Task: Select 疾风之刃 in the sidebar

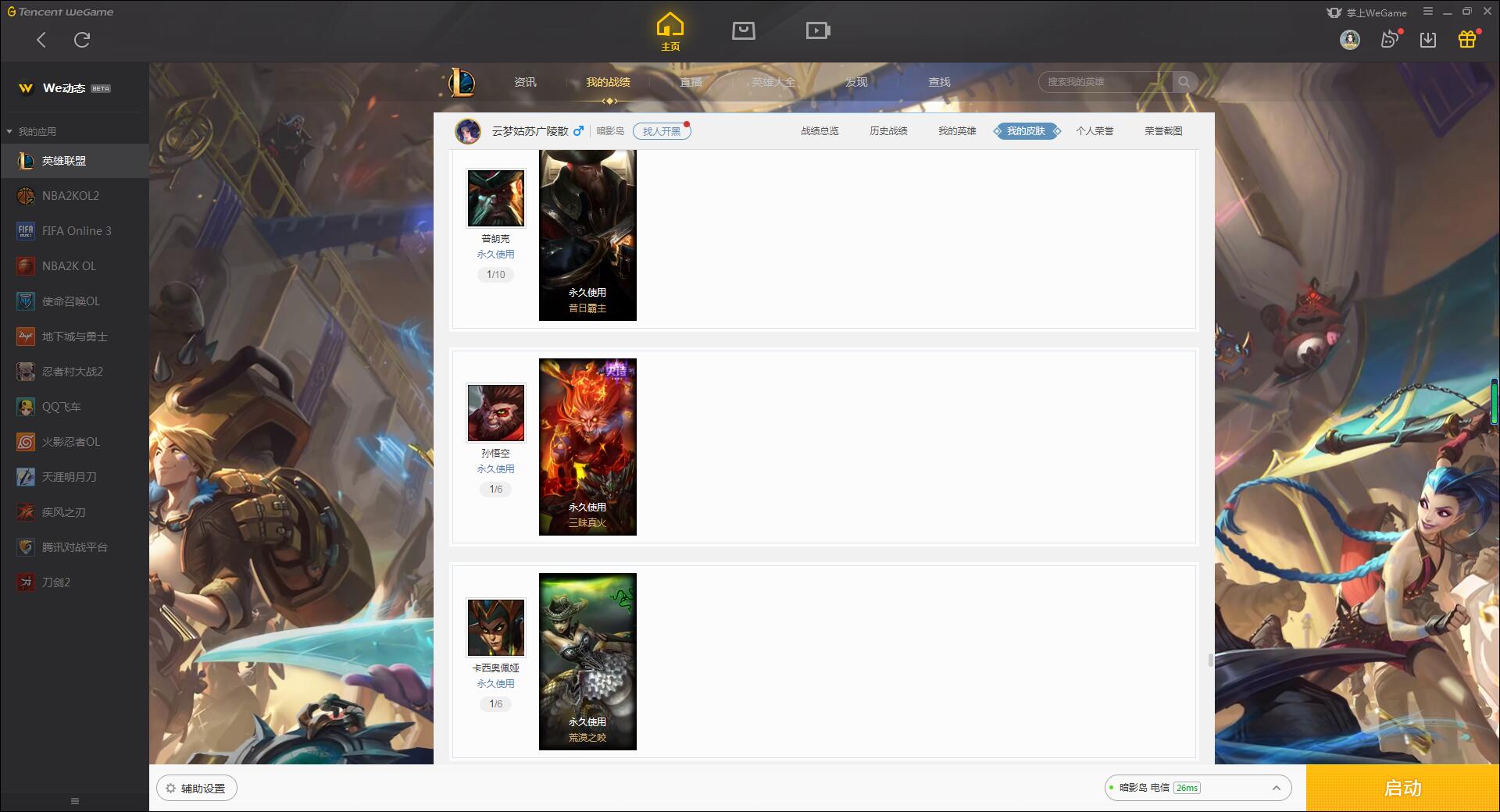Action: click(74, 512)
